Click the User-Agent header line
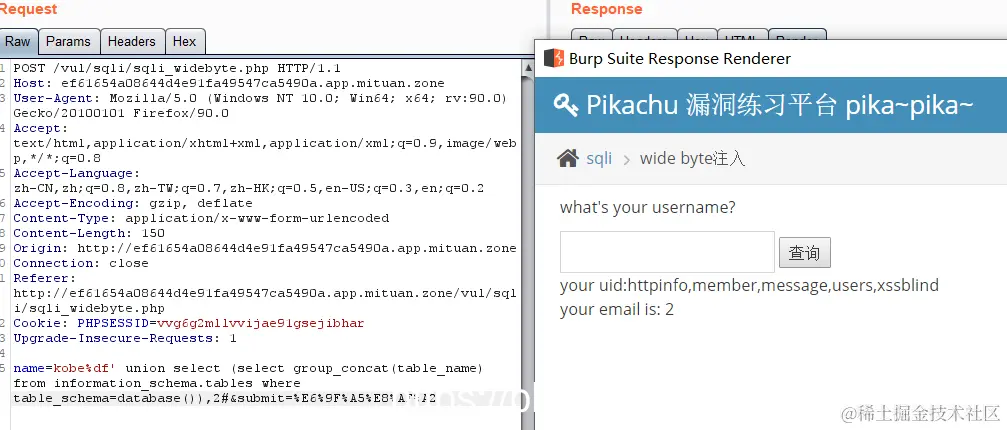This screenshot has height=430, width=1007. click(x=260, y=98)
